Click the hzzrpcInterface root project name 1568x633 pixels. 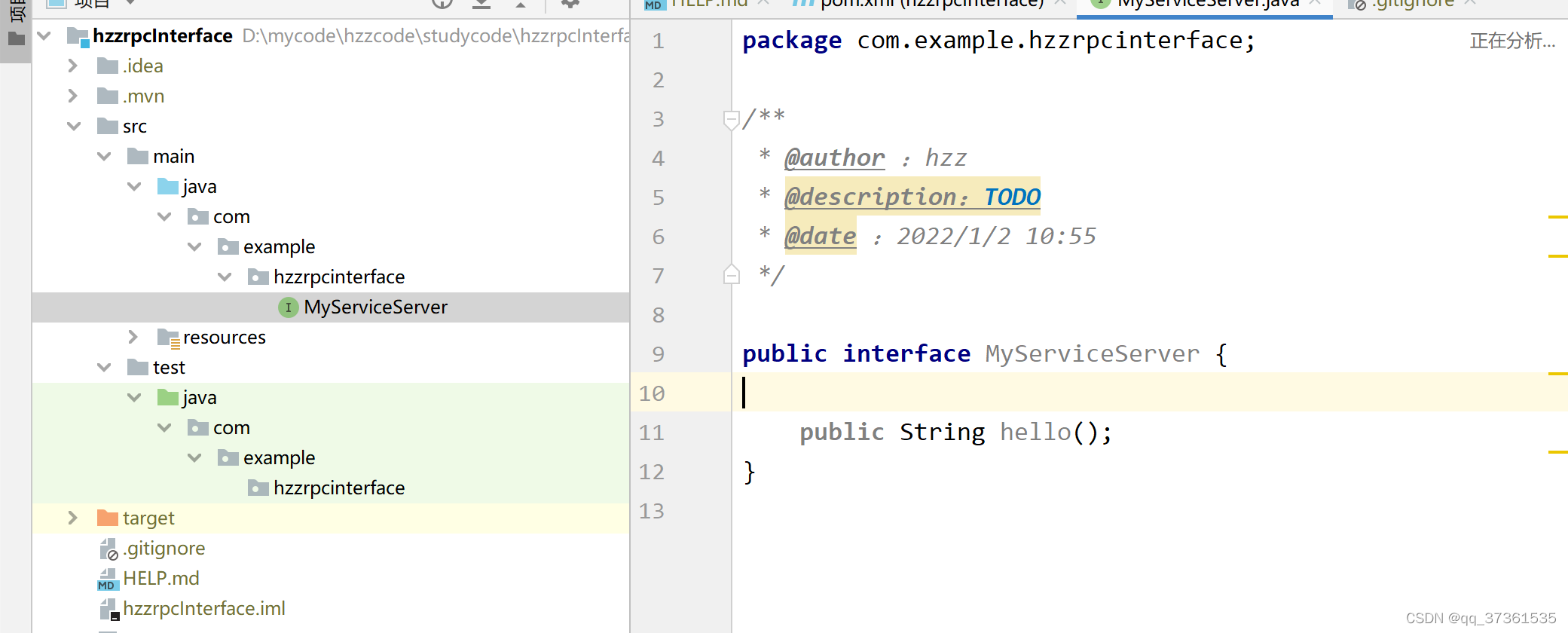click(163, 35)
